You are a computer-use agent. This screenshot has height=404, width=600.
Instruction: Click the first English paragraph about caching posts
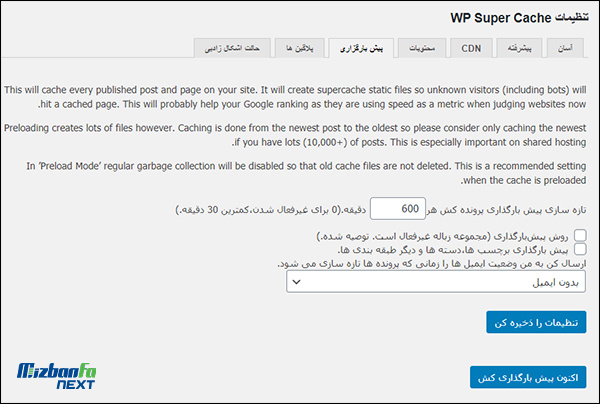(300, 97)
